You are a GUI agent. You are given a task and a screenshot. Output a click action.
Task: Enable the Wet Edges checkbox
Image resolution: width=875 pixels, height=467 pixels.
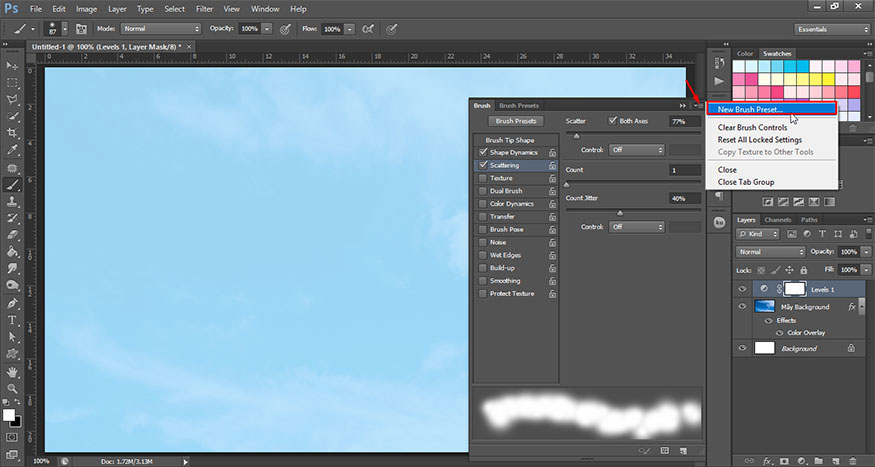pyautogui.click(x=484, y=255)
